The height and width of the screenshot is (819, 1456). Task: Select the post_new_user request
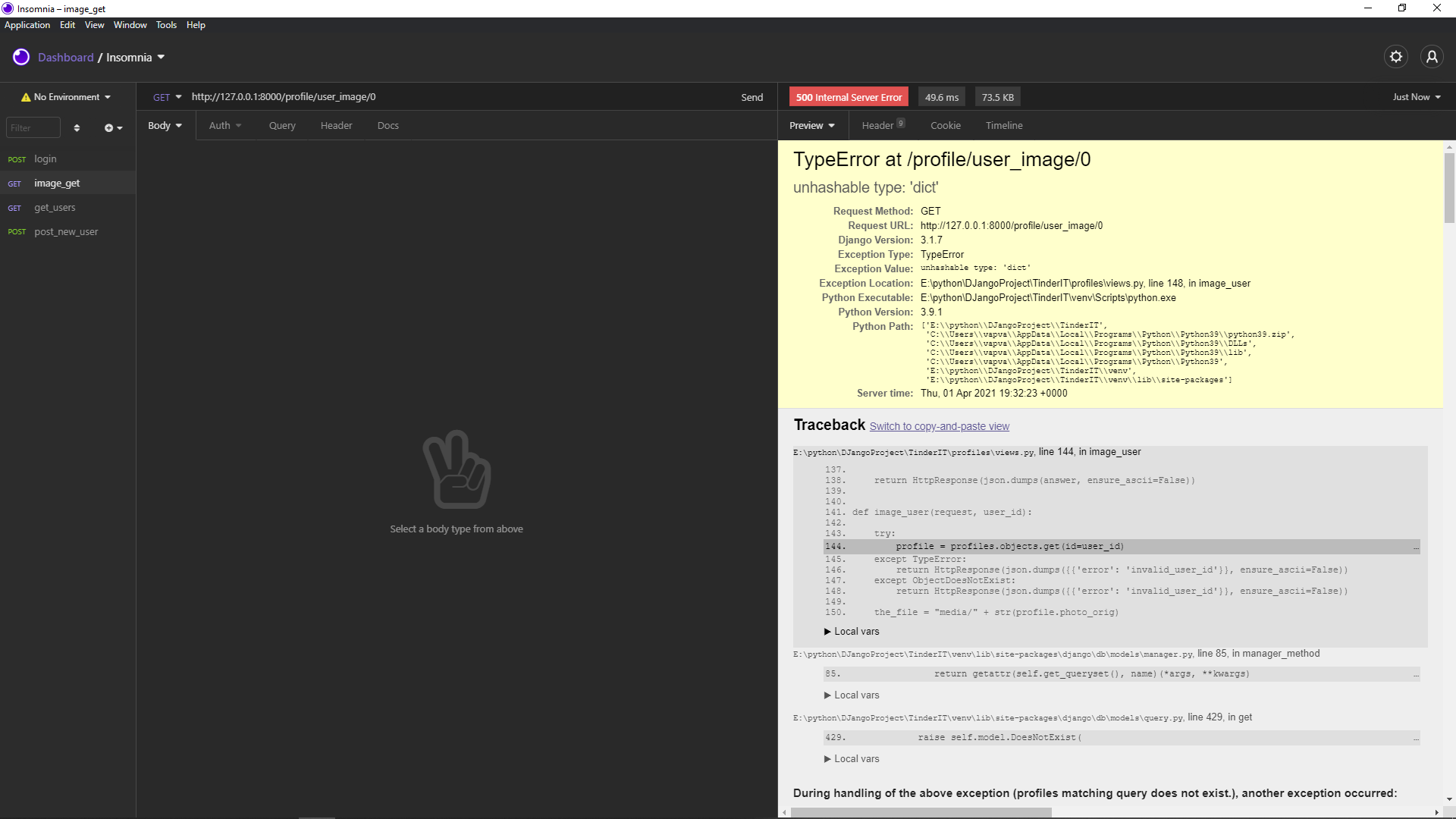pyautogui.click(x=66, y=232)
